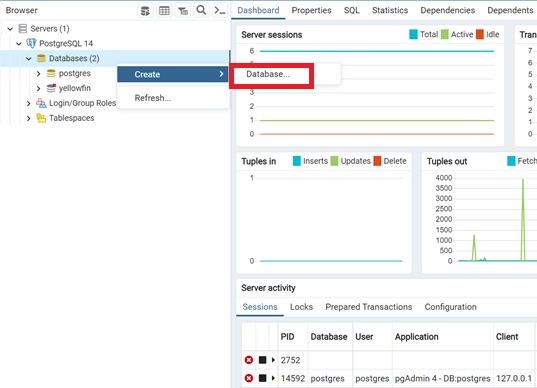The image size is (537, 388).
Task: Open the Search Objects magnifier icon
Action: 201,10
